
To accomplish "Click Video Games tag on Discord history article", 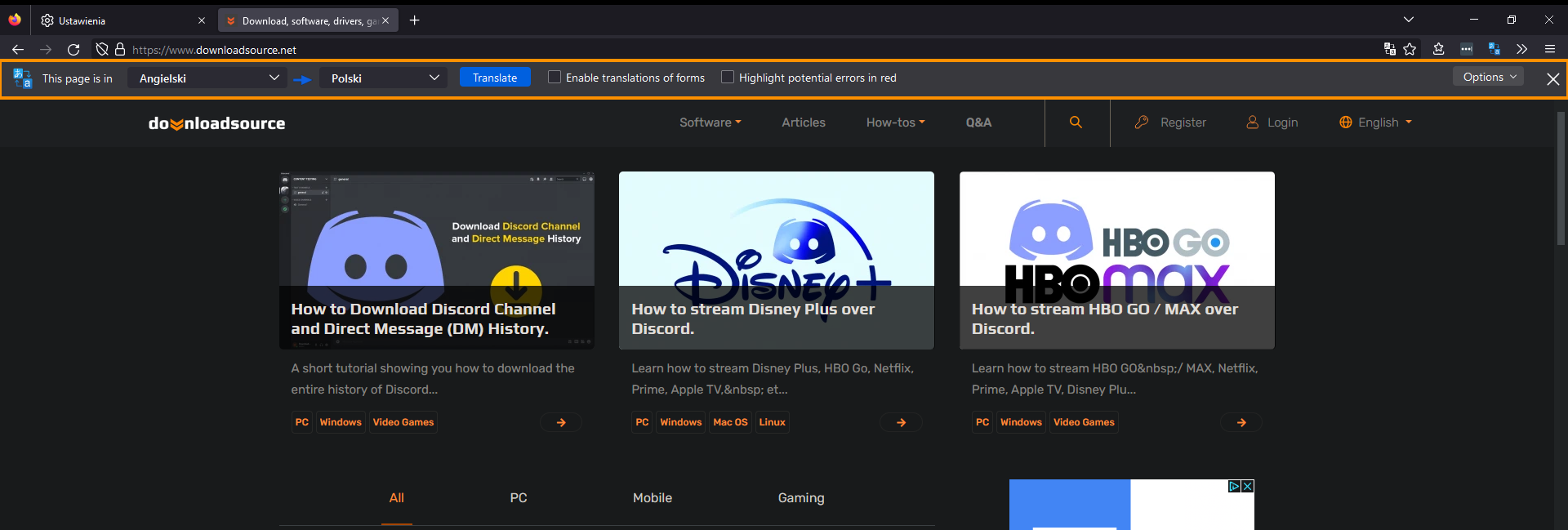I will [x=403, y=422].
